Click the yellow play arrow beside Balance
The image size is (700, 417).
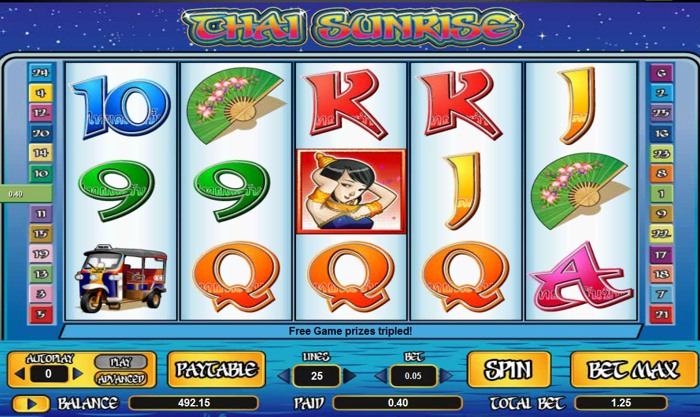click(x=31, y=404)
